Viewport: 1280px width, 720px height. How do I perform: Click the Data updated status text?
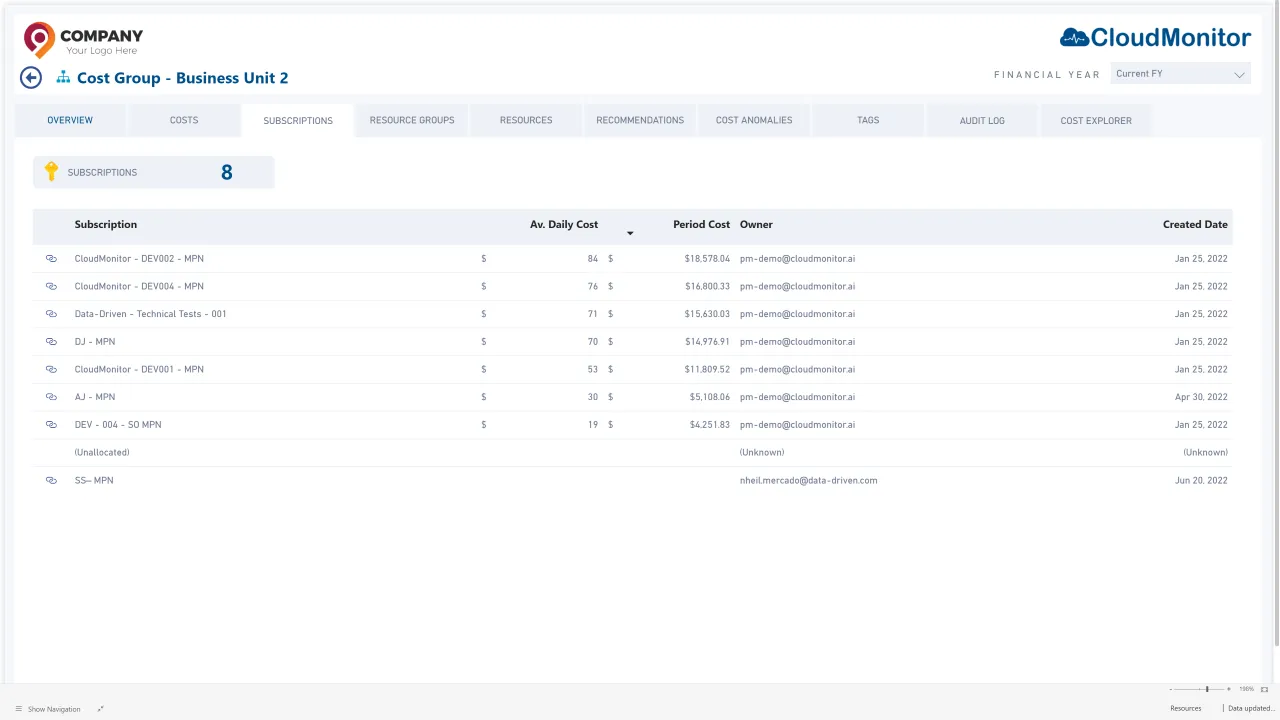click(x=1251, y=709)
